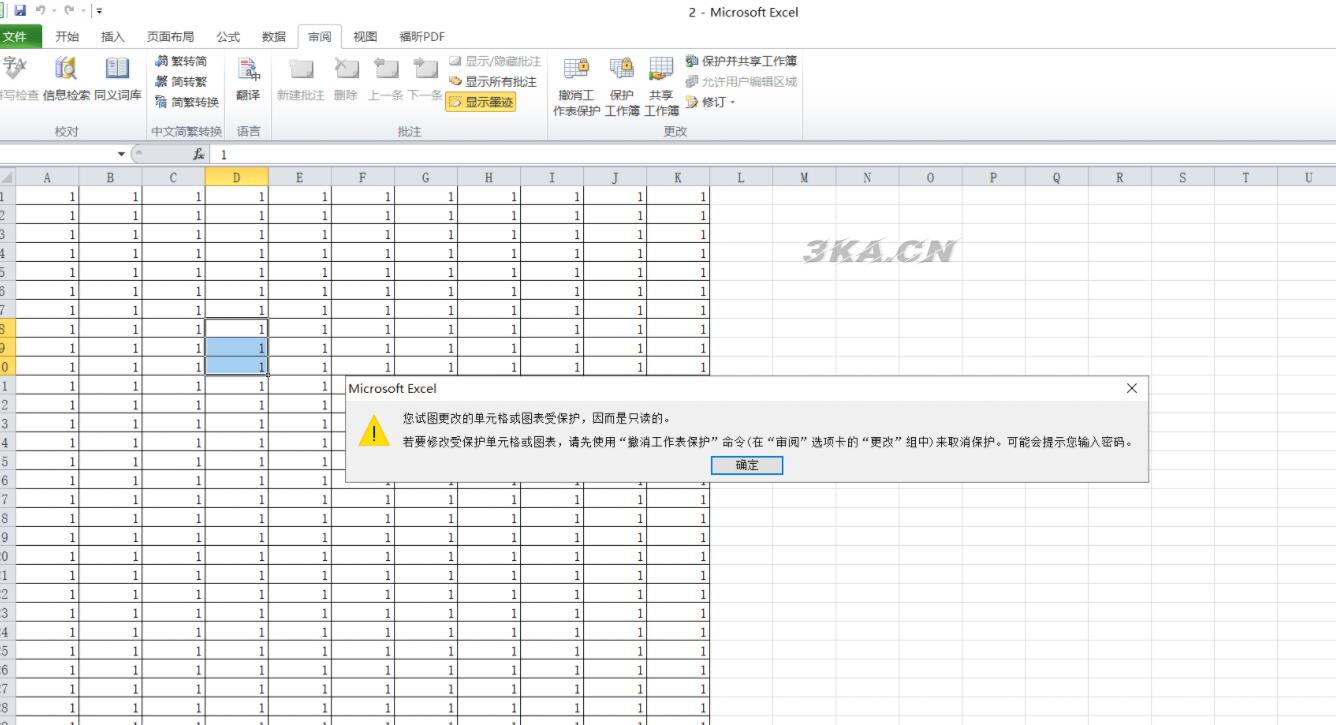Click 允许用户编辑区域
This screenshot has height=725, width=1336.
741,82
